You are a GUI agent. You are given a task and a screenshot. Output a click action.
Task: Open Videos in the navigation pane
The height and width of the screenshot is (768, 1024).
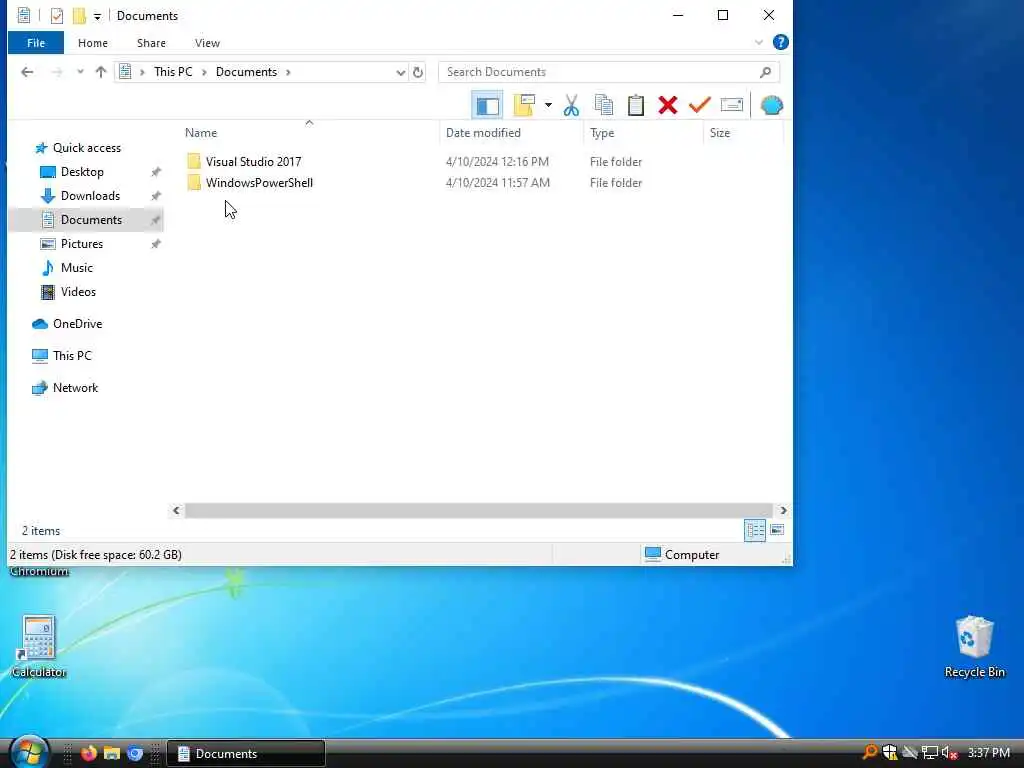78,292
